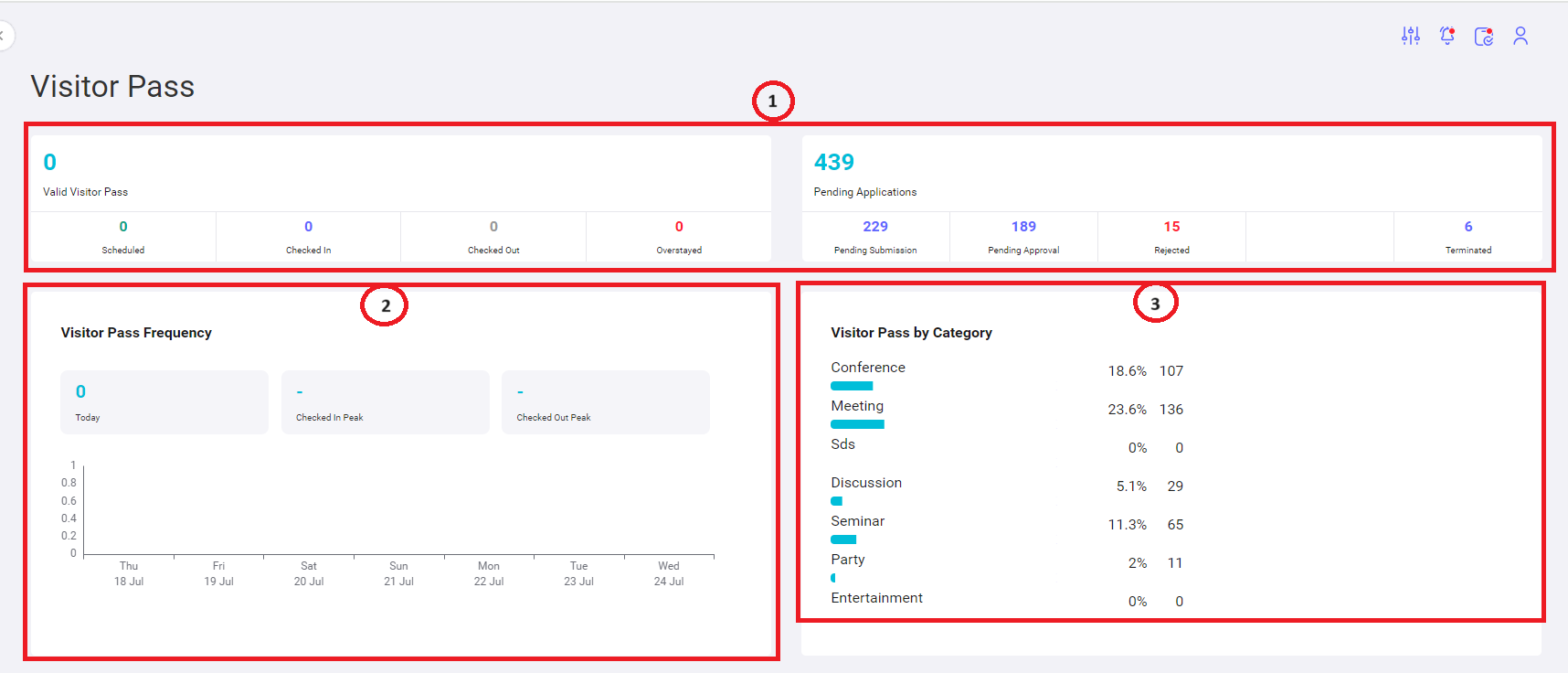Open the 229 Pending Submission tile
The image size is (1568, 673).
click(875, 237)
